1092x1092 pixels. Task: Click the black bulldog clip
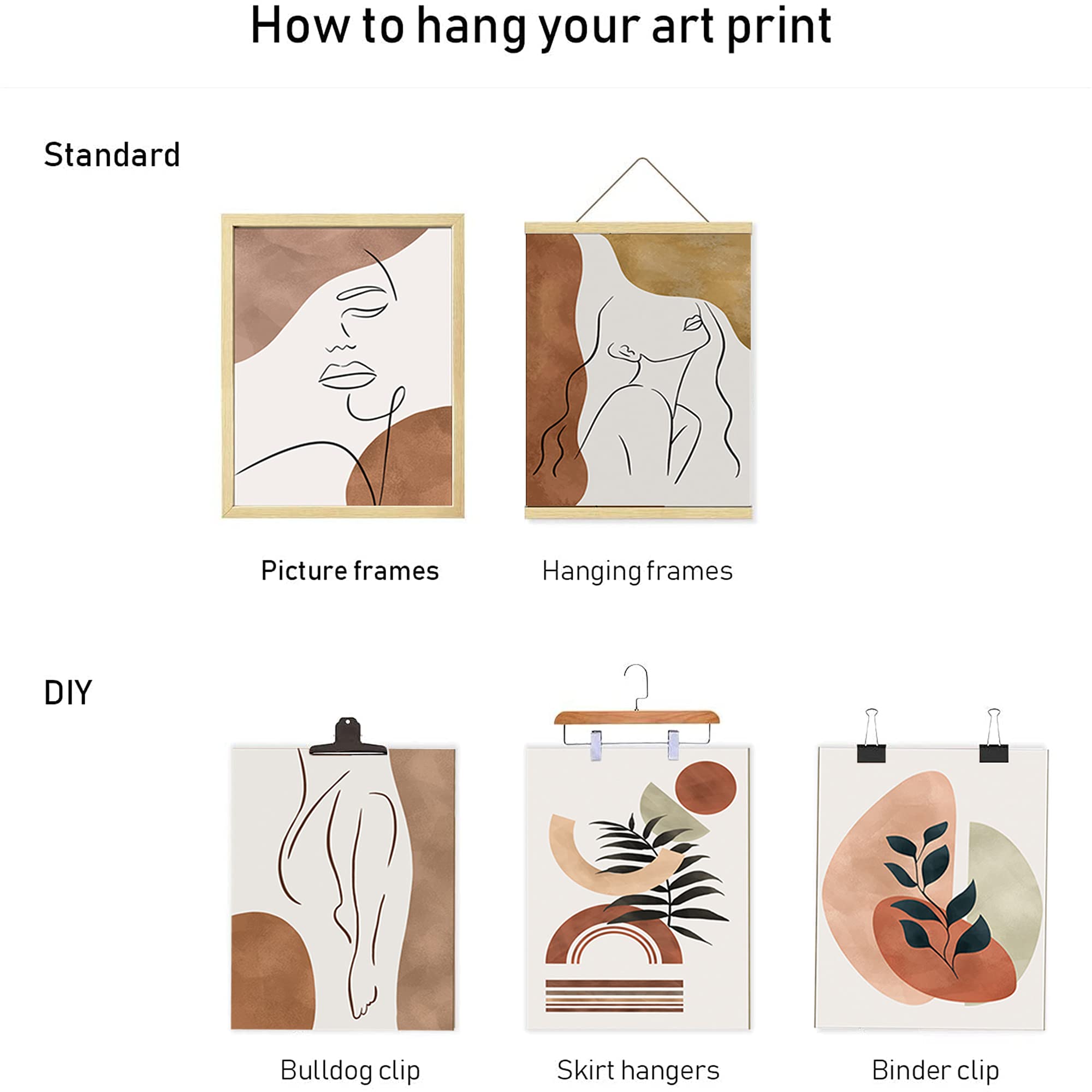click(348, 737)
